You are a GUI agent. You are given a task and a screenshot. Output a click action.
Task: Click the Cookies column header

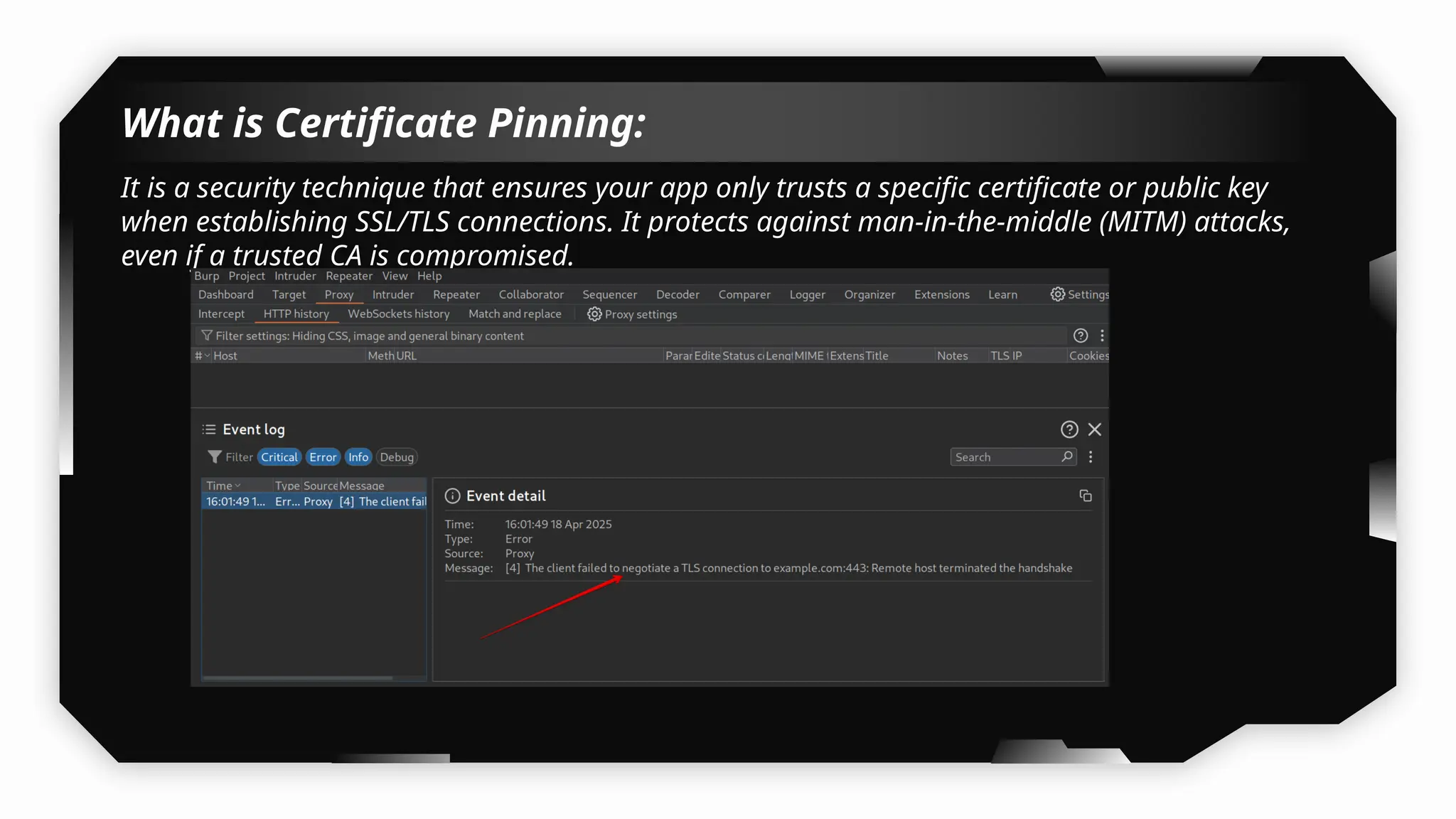pos(1088,355)
